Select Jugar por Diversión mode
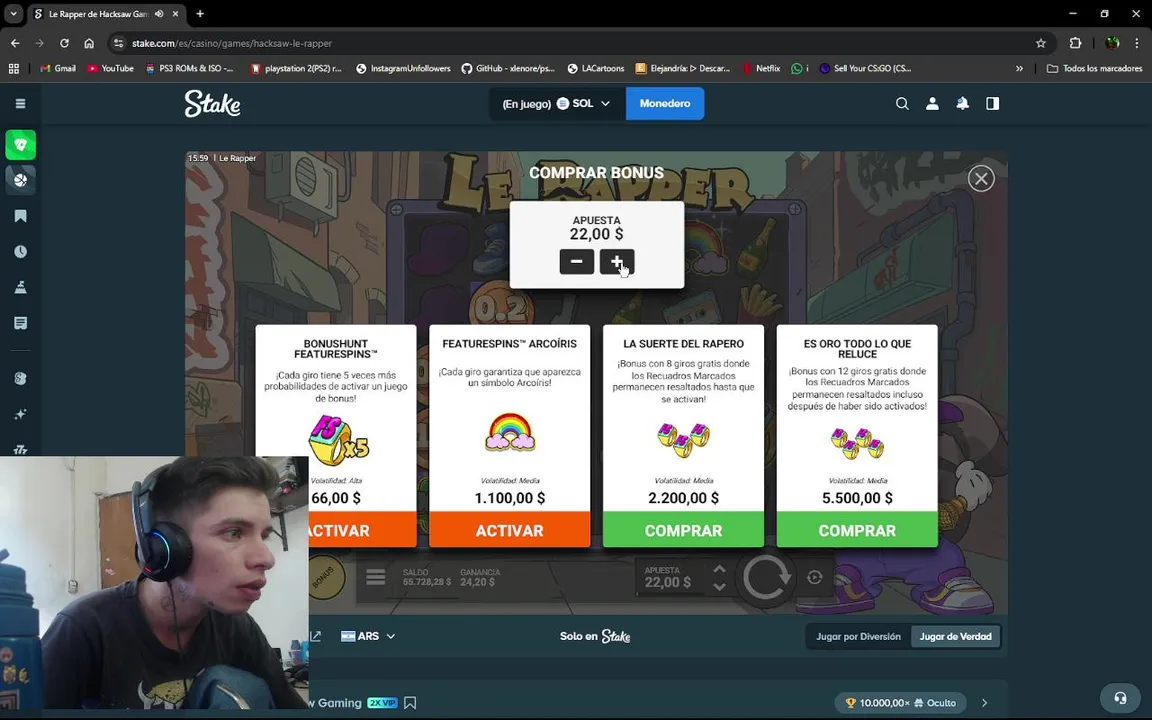1152x720 pixels. [x=858, y=636]
